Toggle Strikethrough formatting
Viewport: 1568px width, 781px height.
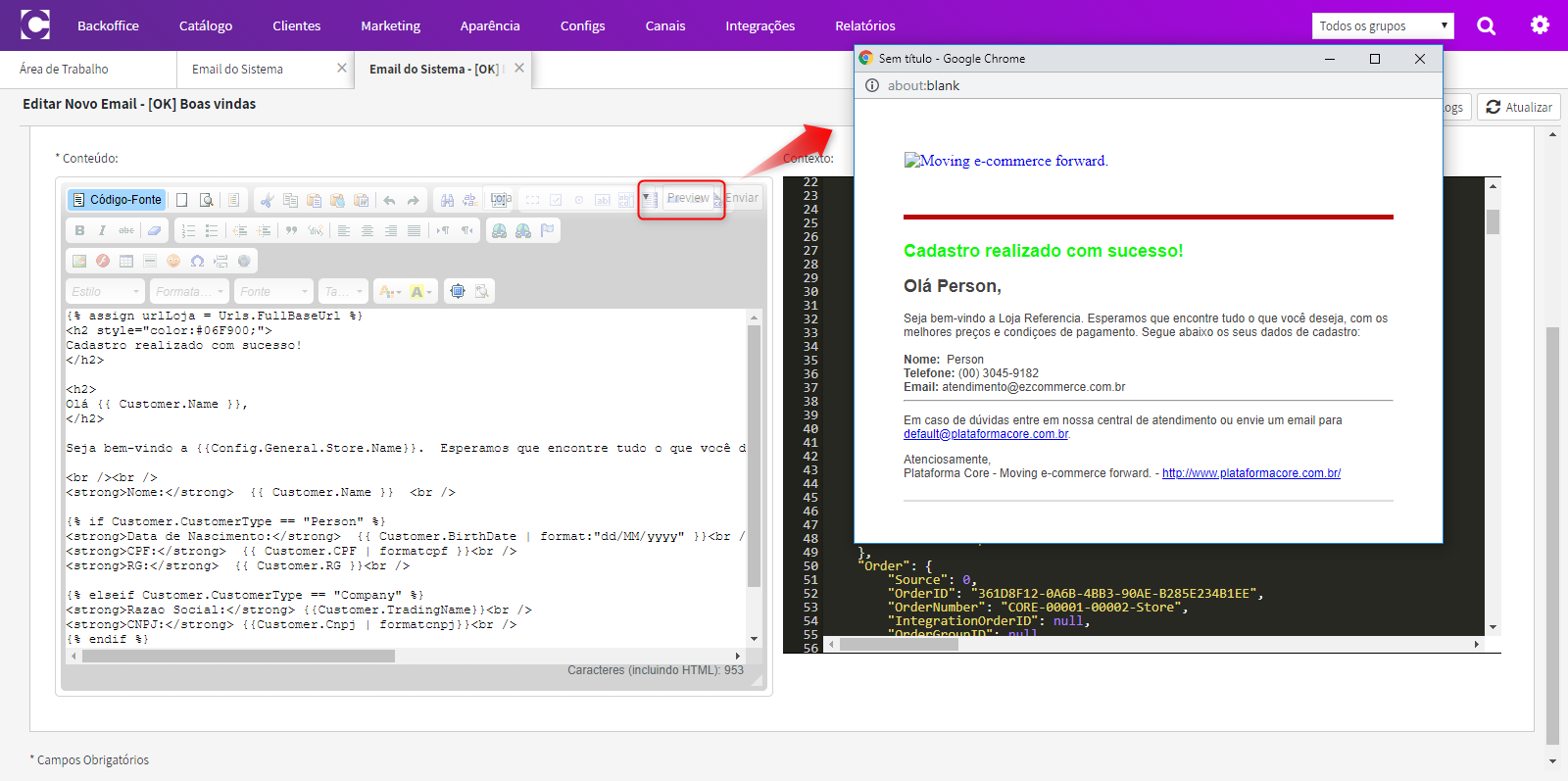[x=126, y=230]
